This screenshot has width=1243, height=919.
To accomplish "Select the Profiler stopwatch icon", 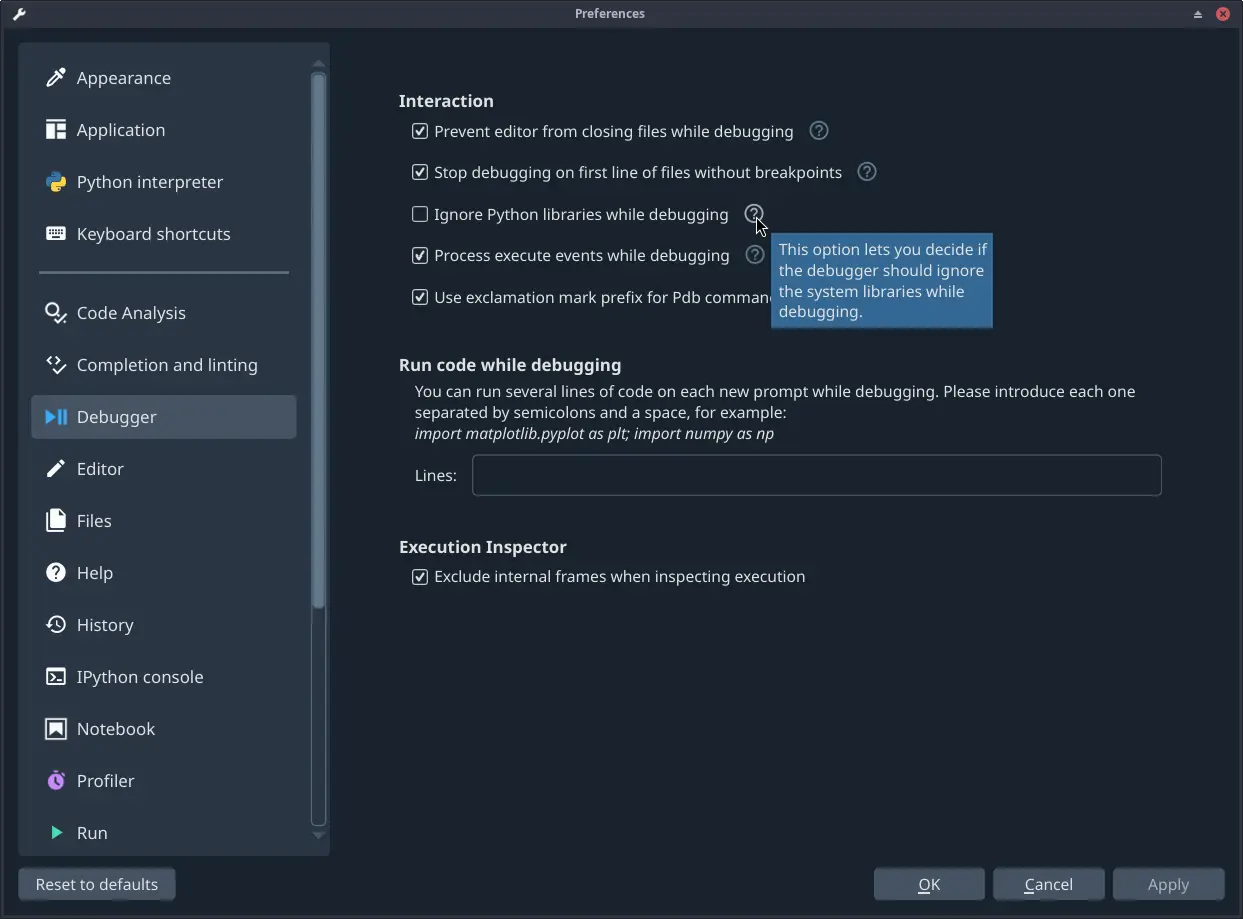I will click(56, 780).
